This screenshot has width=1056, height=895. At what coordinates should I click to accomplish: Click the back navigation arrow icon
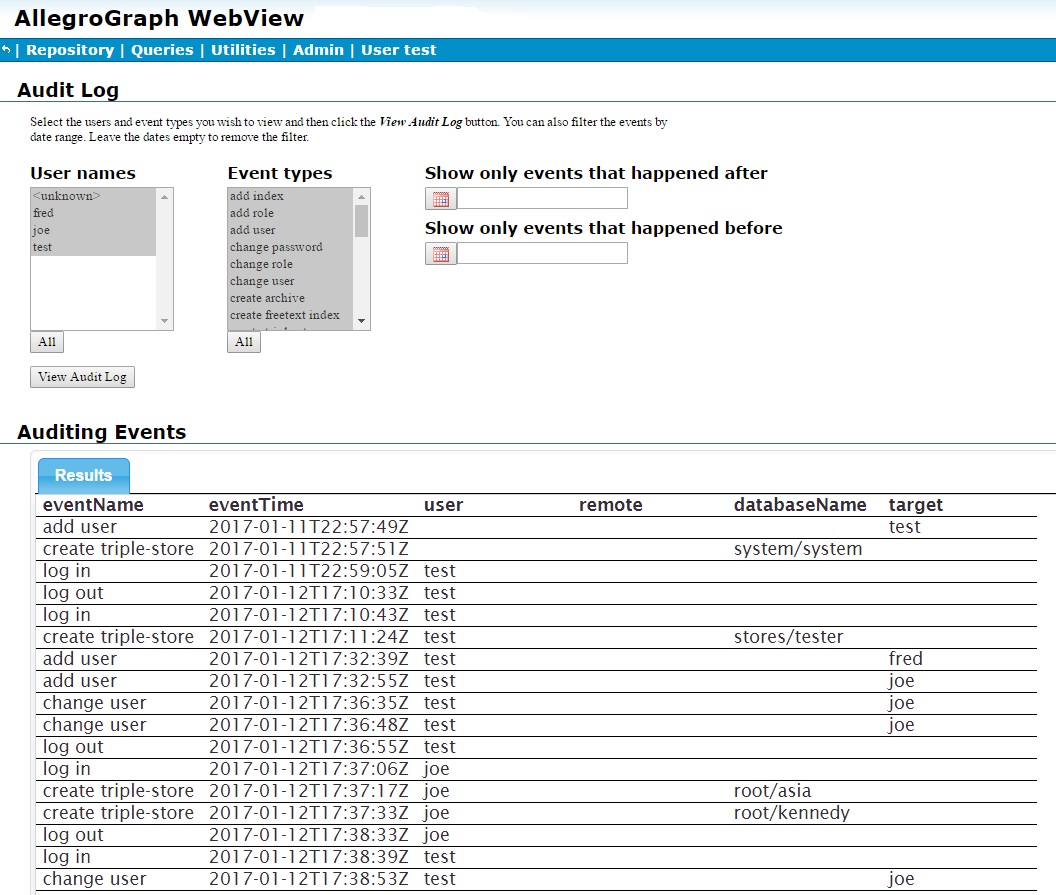click(x=8, y=49)
